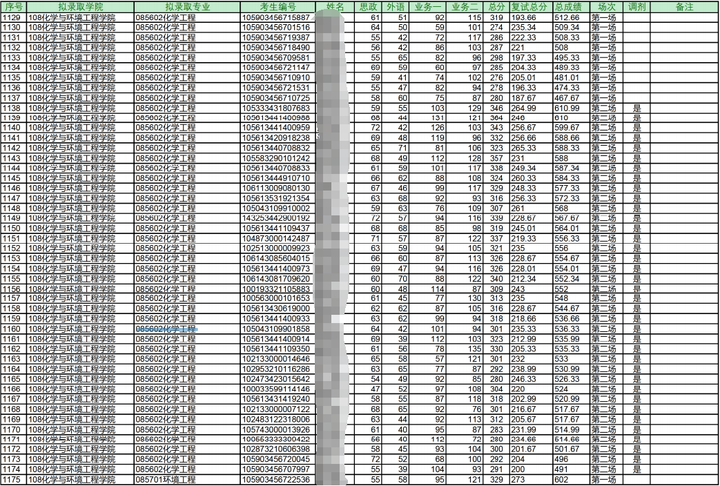Image resolution: width=720 pixels, height=486 pixels.
Task: Select sequence number cell 1129
Action: pyautogui.click(x=14, y=17)
